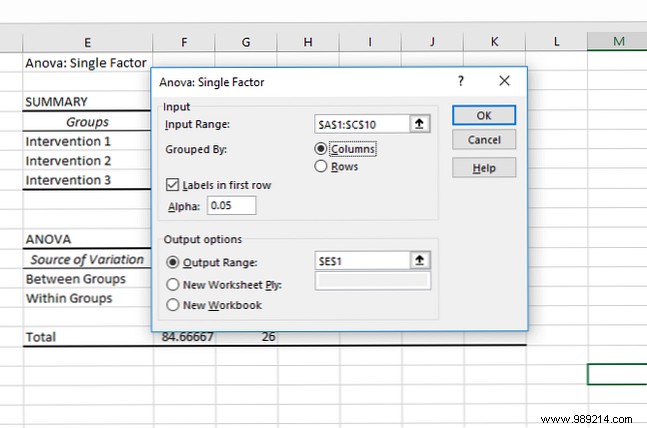Click the Cancel button
The width and height of the screenshot is (647, 428).
tap(484, 140)
